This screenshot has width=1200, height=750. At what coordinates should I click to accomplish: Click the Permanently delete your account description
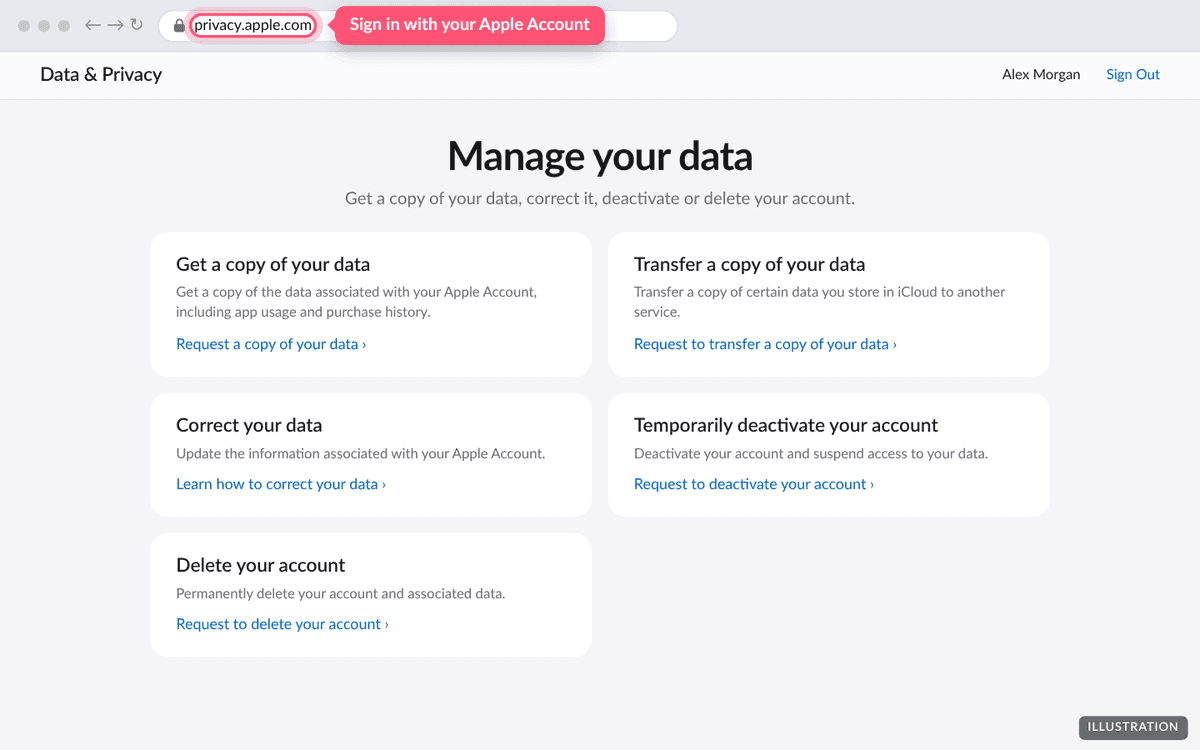pyautogui.click(x=341, y=593)
